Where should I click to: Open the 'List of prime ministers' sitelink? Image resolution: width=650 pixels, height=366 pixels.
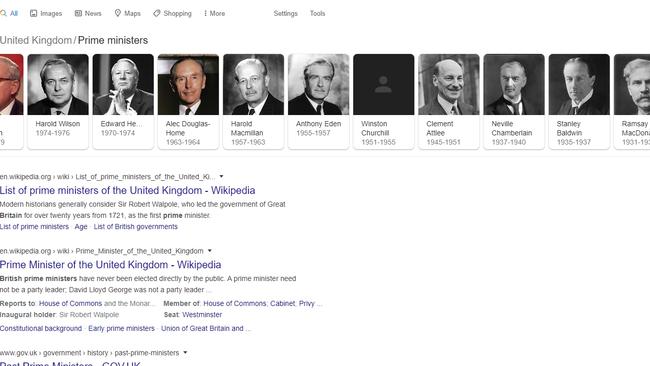pos(34,227)
